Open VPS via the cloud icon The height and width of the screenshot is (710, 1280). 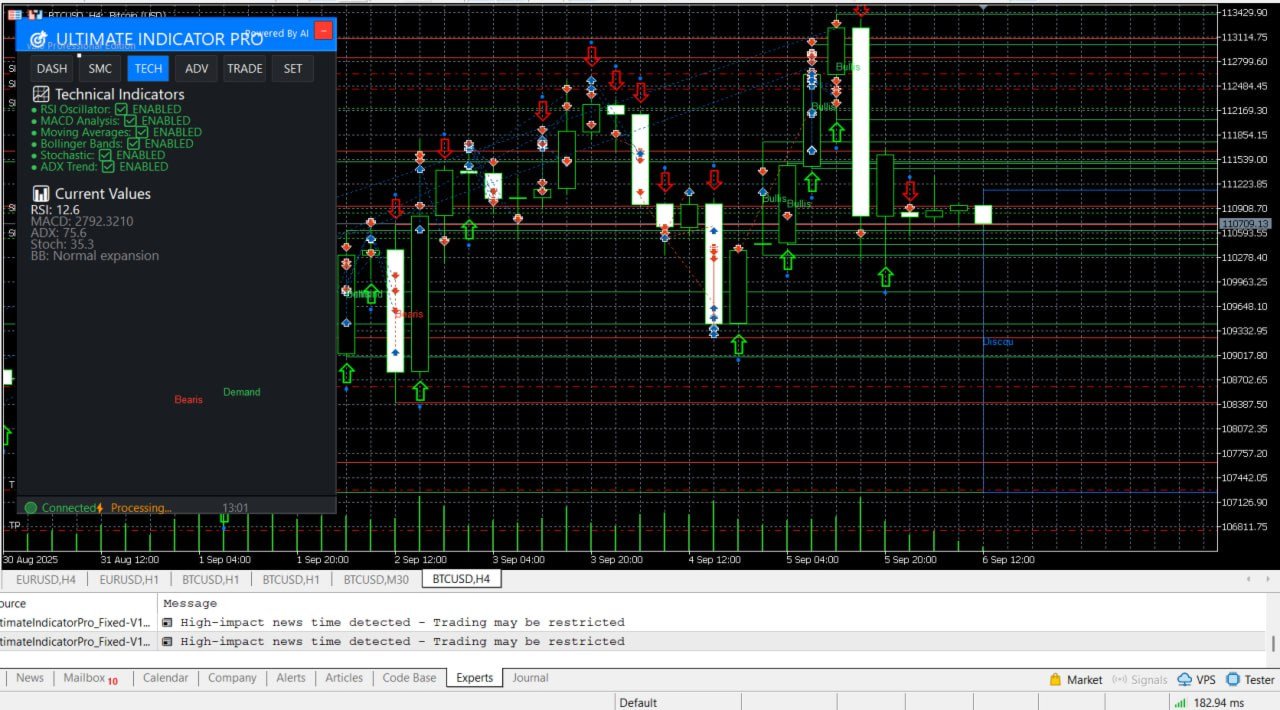click(1184, 680)
